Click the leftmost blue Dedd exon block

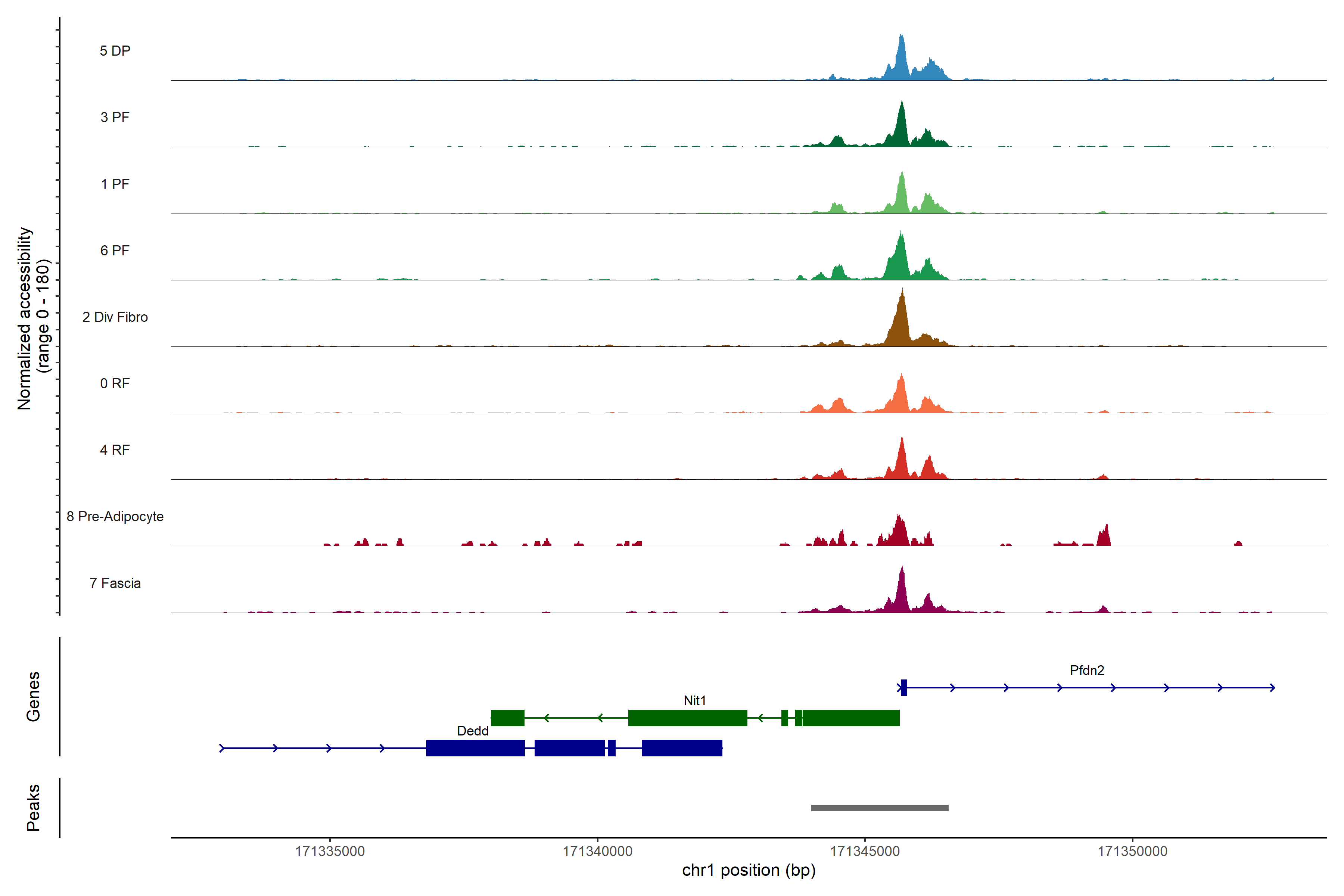(x=475, y=748)
